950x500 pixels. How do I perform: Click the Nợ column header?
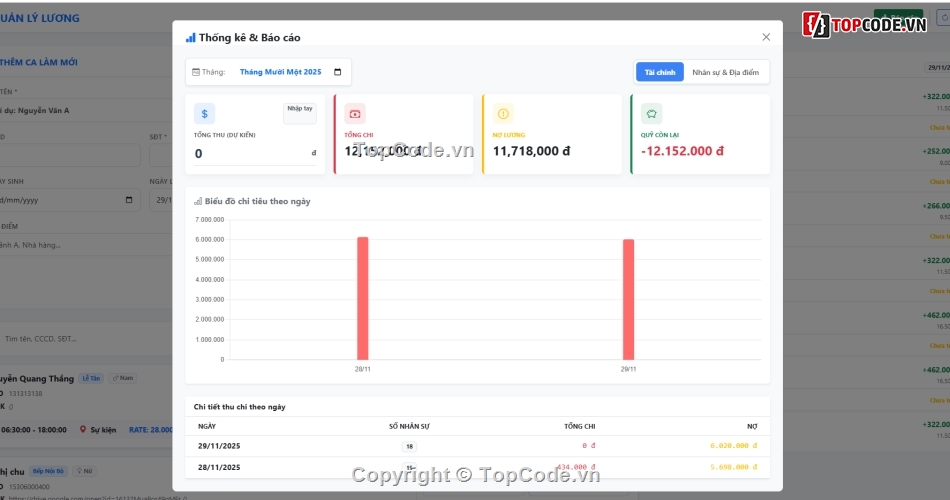[751, 426]
